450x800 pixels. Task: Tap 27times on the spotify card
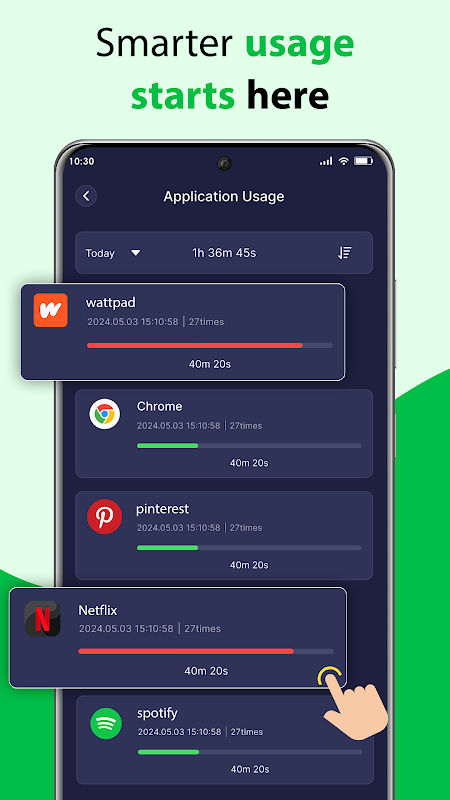tap(247, 732)
